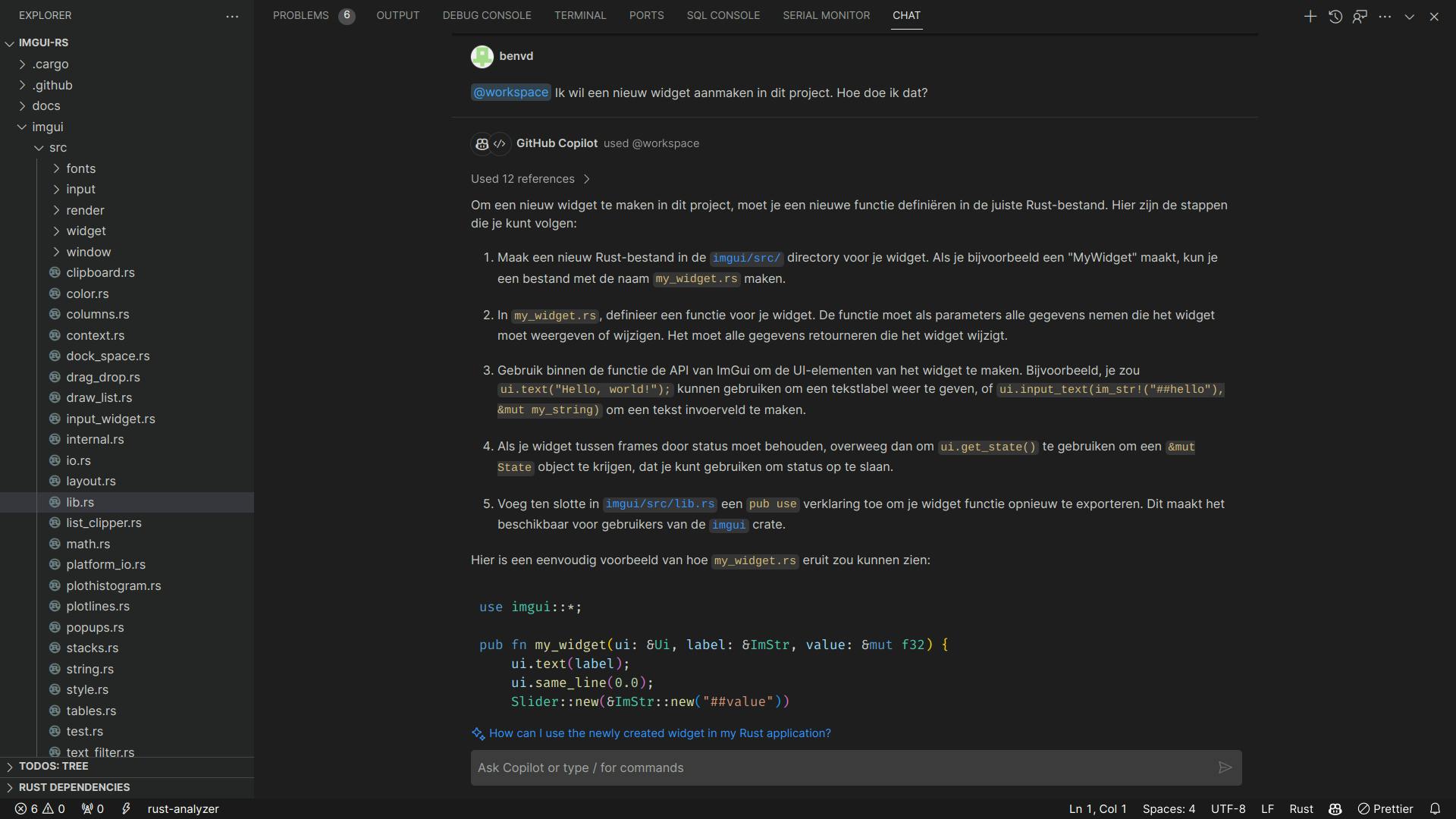This screenshot has height=819, width=1456.
Task: Start a new chat session
Action: [1310, 16]
